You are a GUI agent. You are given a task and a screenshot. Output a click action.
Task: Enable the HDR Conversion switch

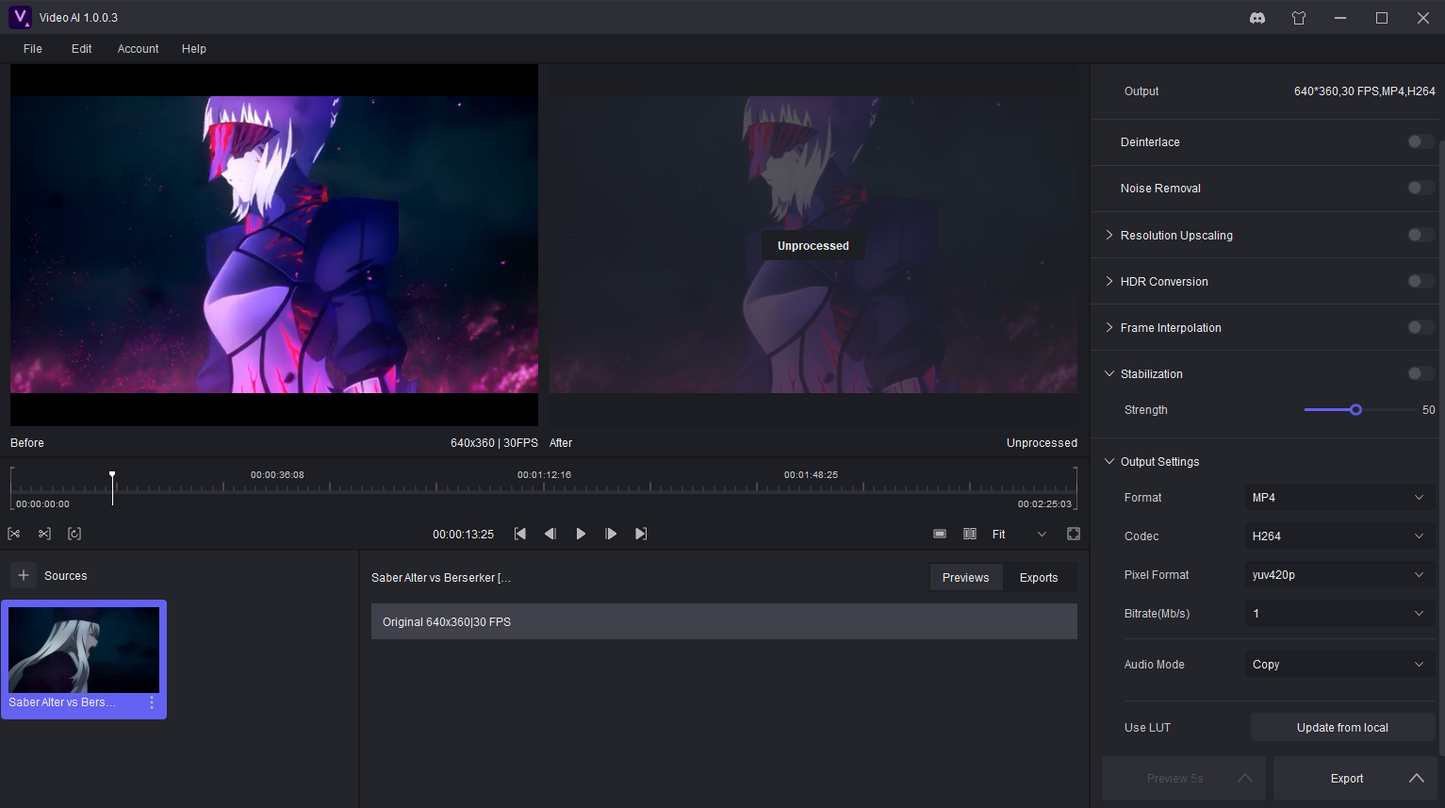coord(1420,281)
